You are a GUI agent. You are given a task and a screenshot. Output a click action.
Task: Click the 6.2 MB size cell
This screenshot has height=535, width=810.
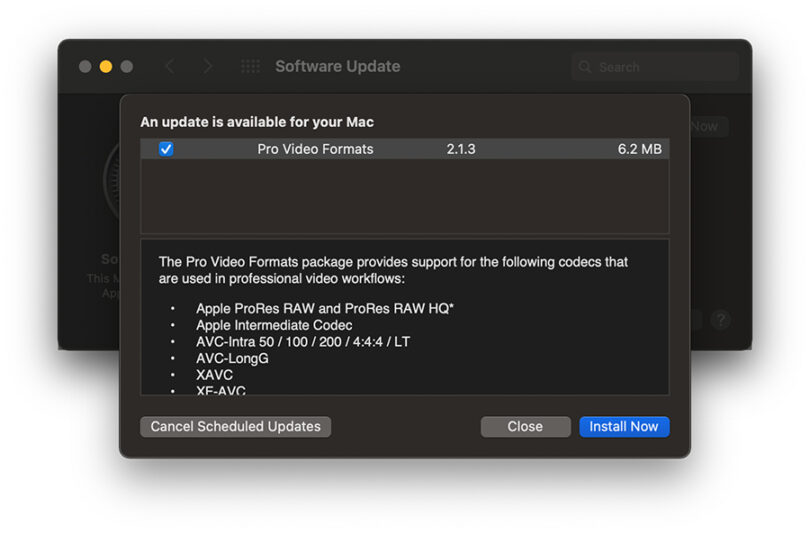click(639, 149)
